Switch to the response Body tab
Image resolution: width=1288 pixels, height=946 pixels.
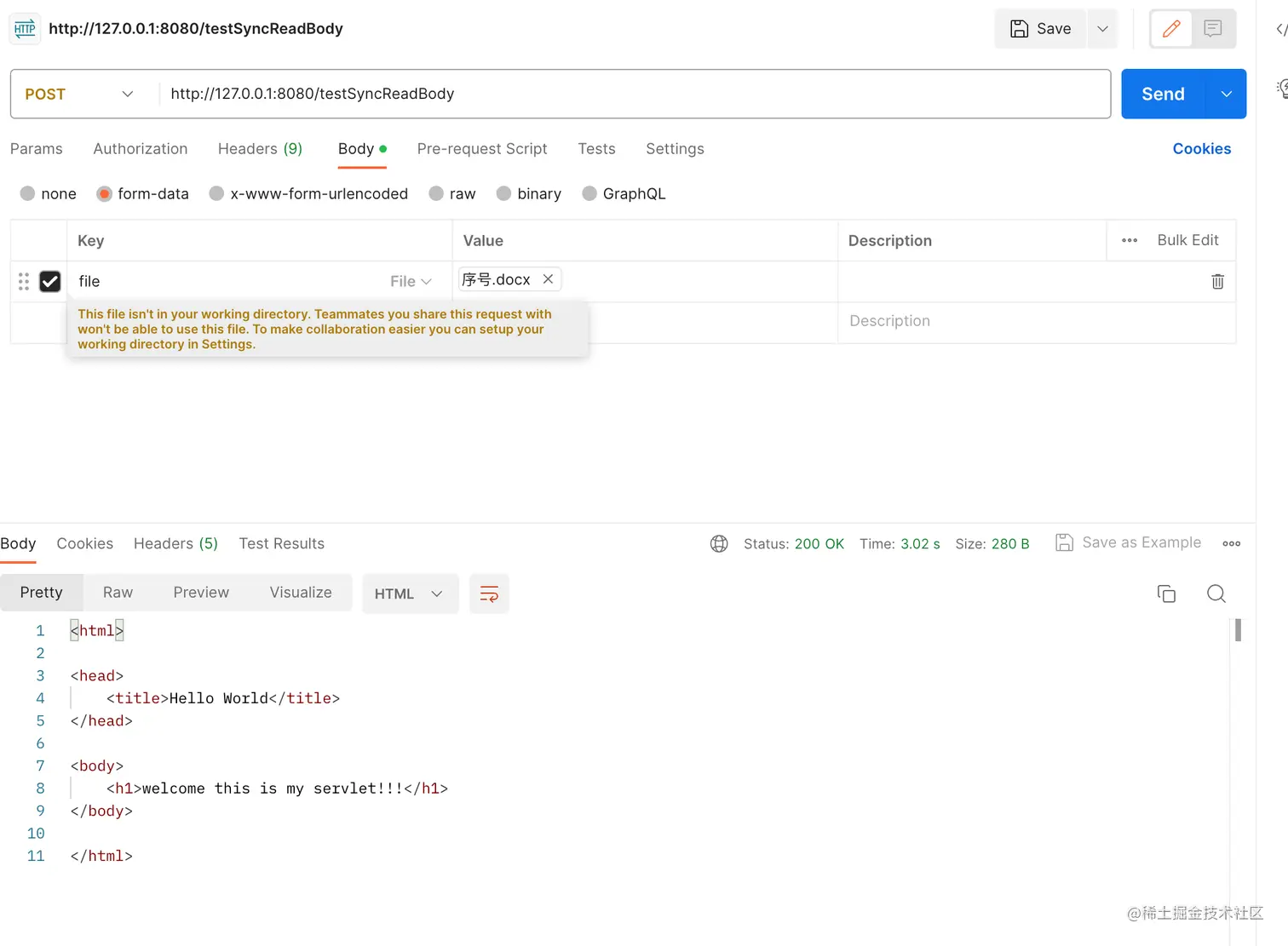pos(18,543)
